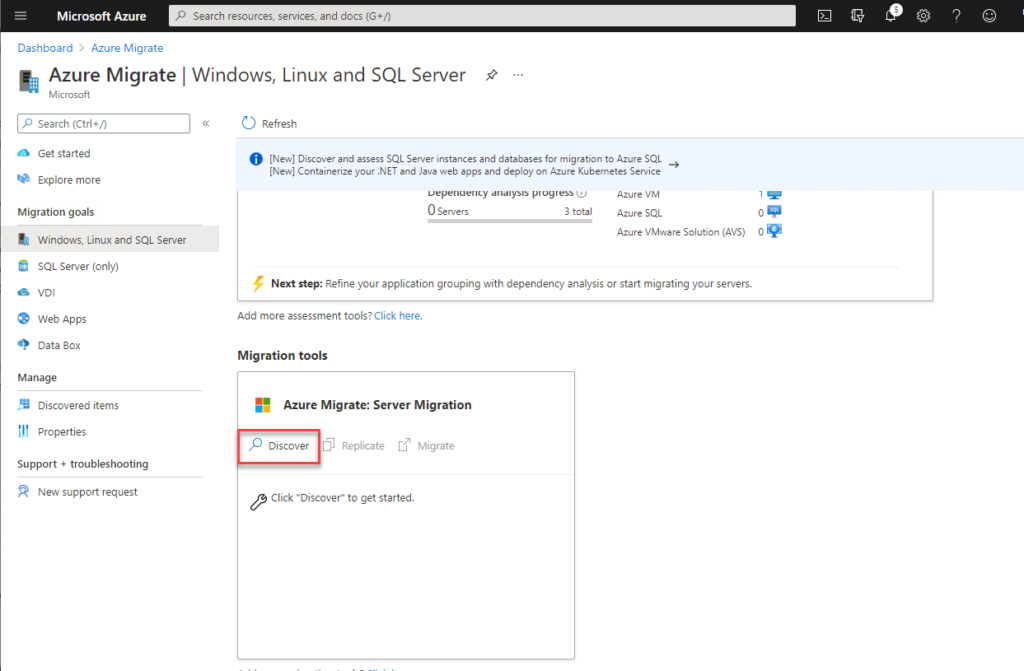Click the dependency analysis progress bar

(509, 222)
